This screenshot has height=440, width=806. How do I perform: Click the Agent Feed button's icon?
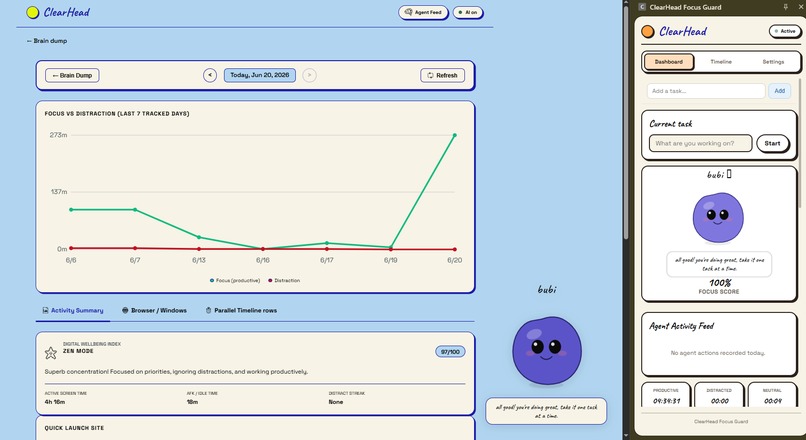[x=409, y=12]
